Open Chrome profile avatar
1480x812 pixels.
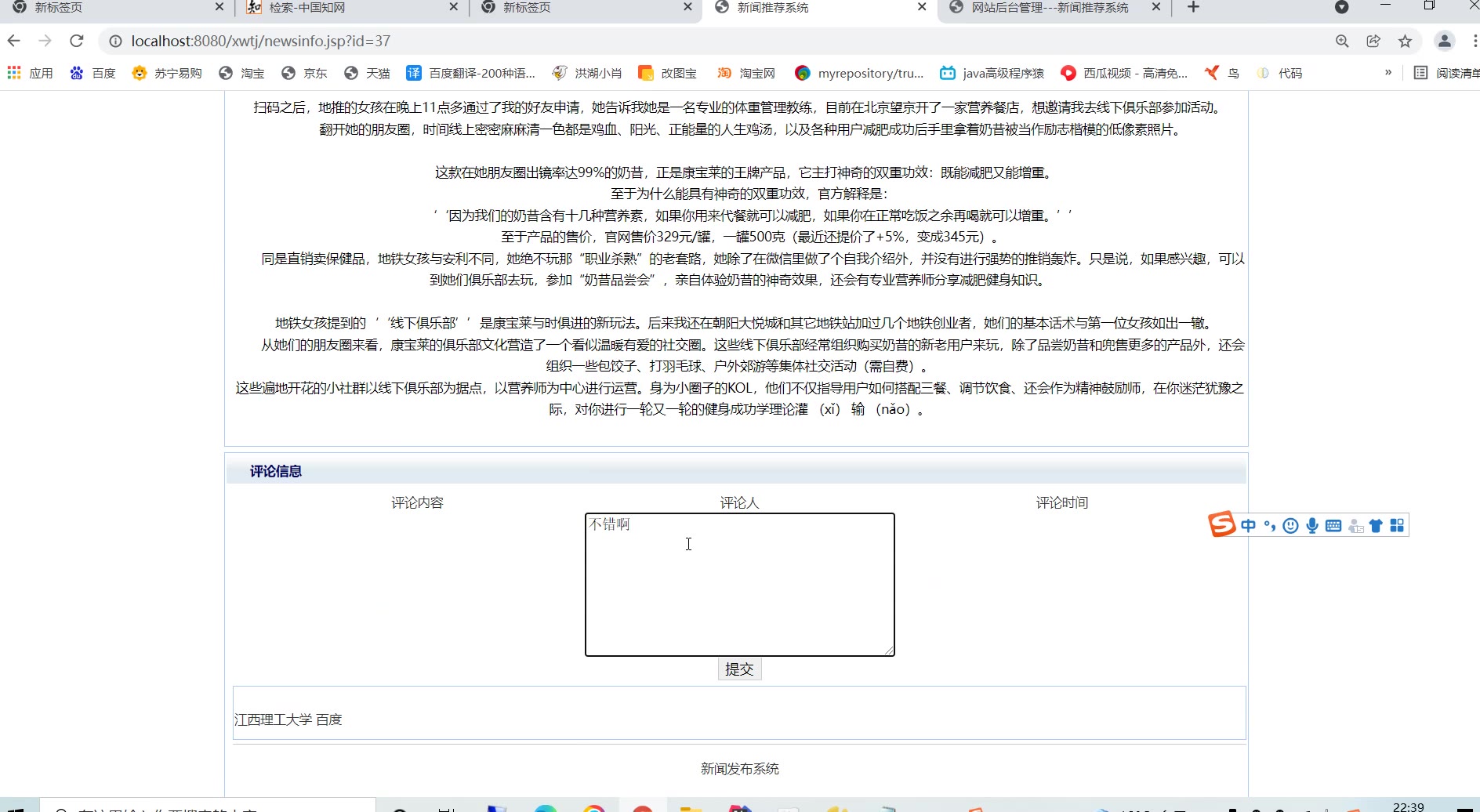1444,41
